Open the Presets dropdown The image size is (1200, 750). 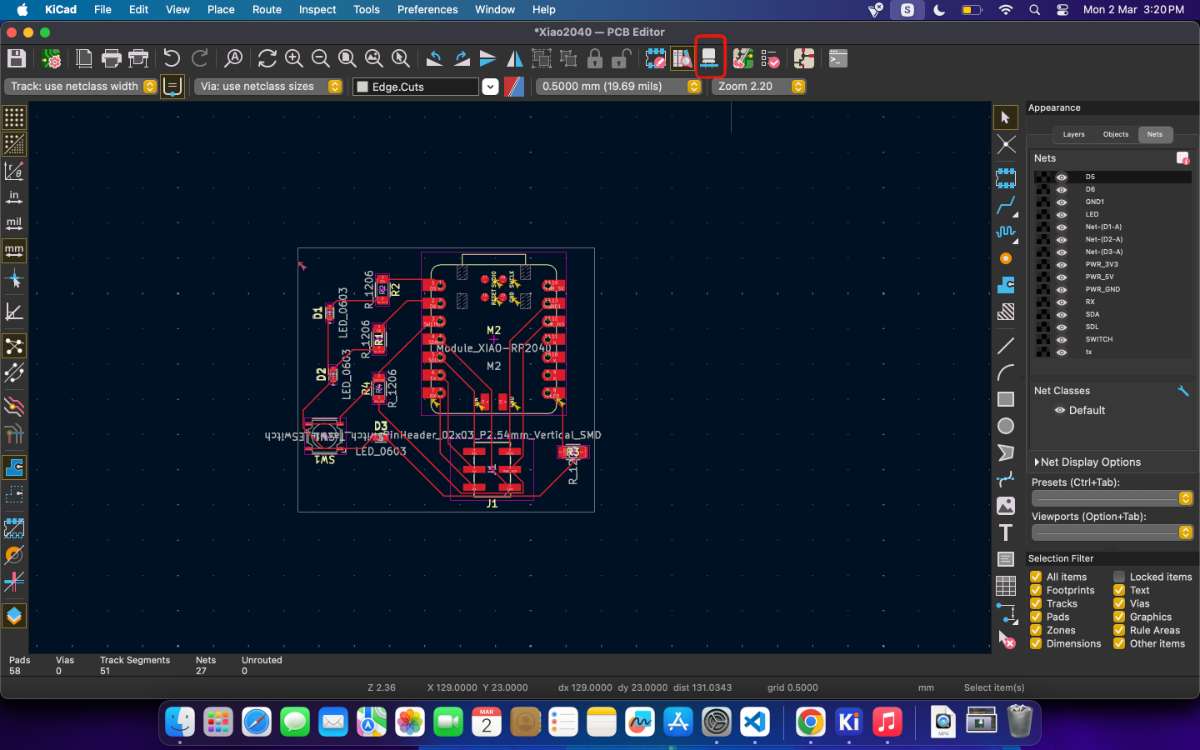pos(1112,498)
